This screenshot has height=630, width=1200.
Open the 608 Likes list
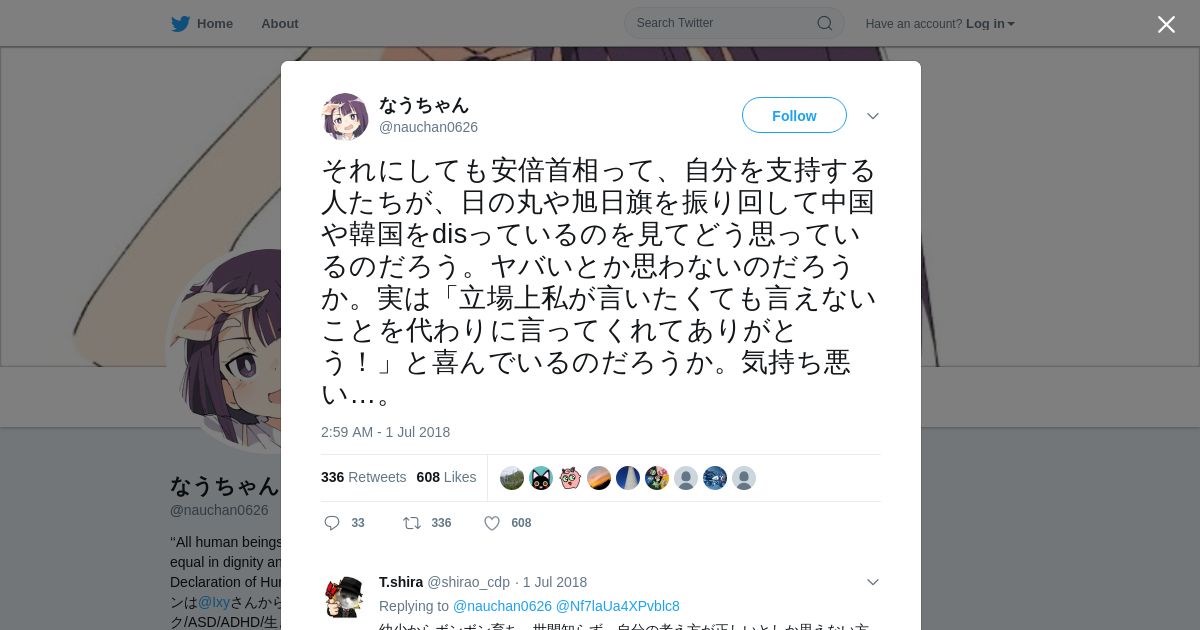[446, 477]
